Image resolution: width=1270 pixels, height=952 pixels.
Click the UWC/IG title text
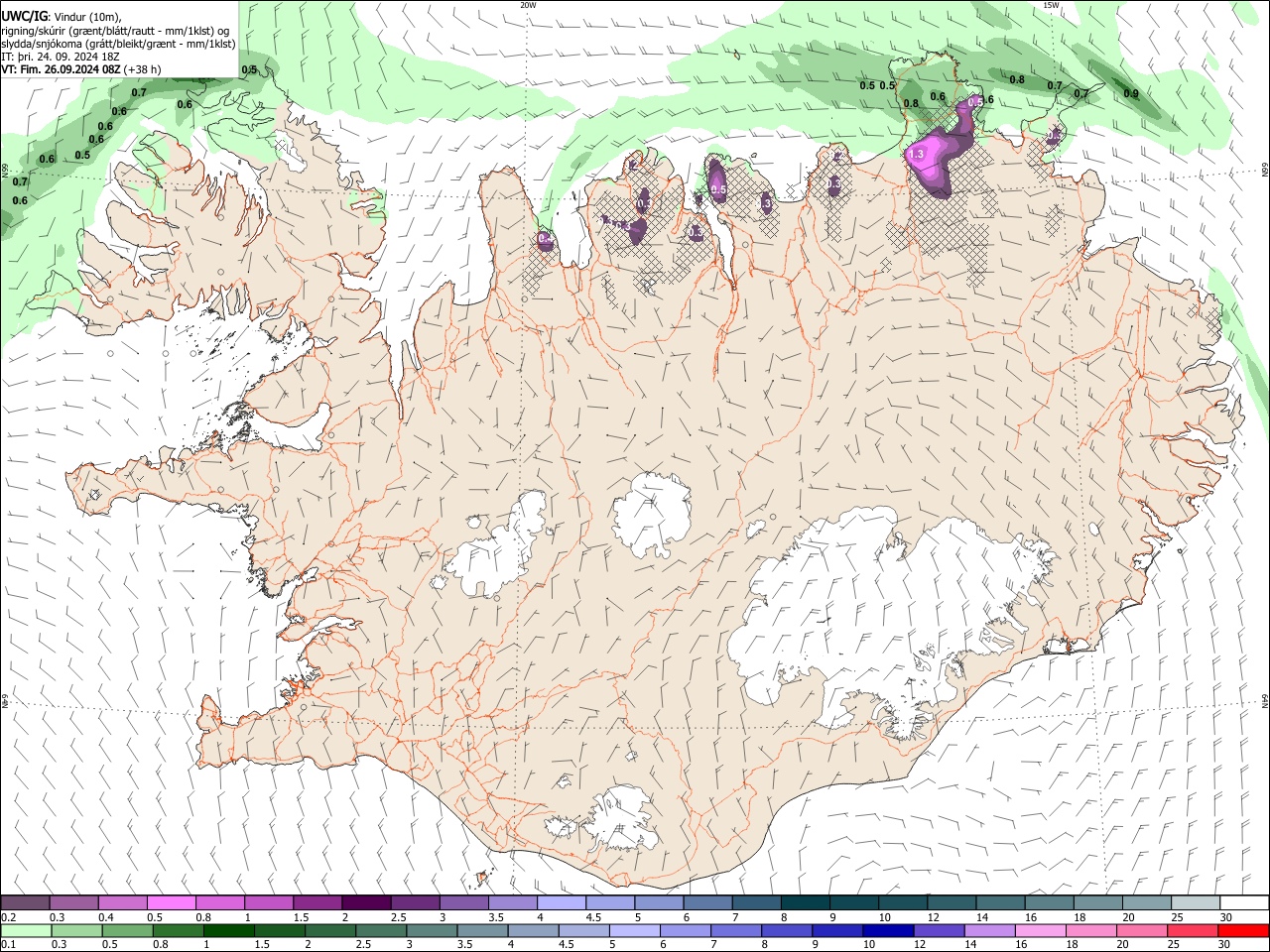[x=25, y=15]
